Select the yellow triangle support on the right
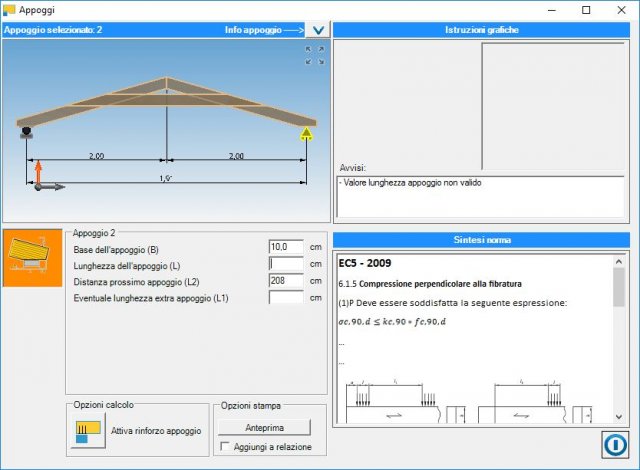The width and height of the screenshot is (640, 470). pos(307,132)
